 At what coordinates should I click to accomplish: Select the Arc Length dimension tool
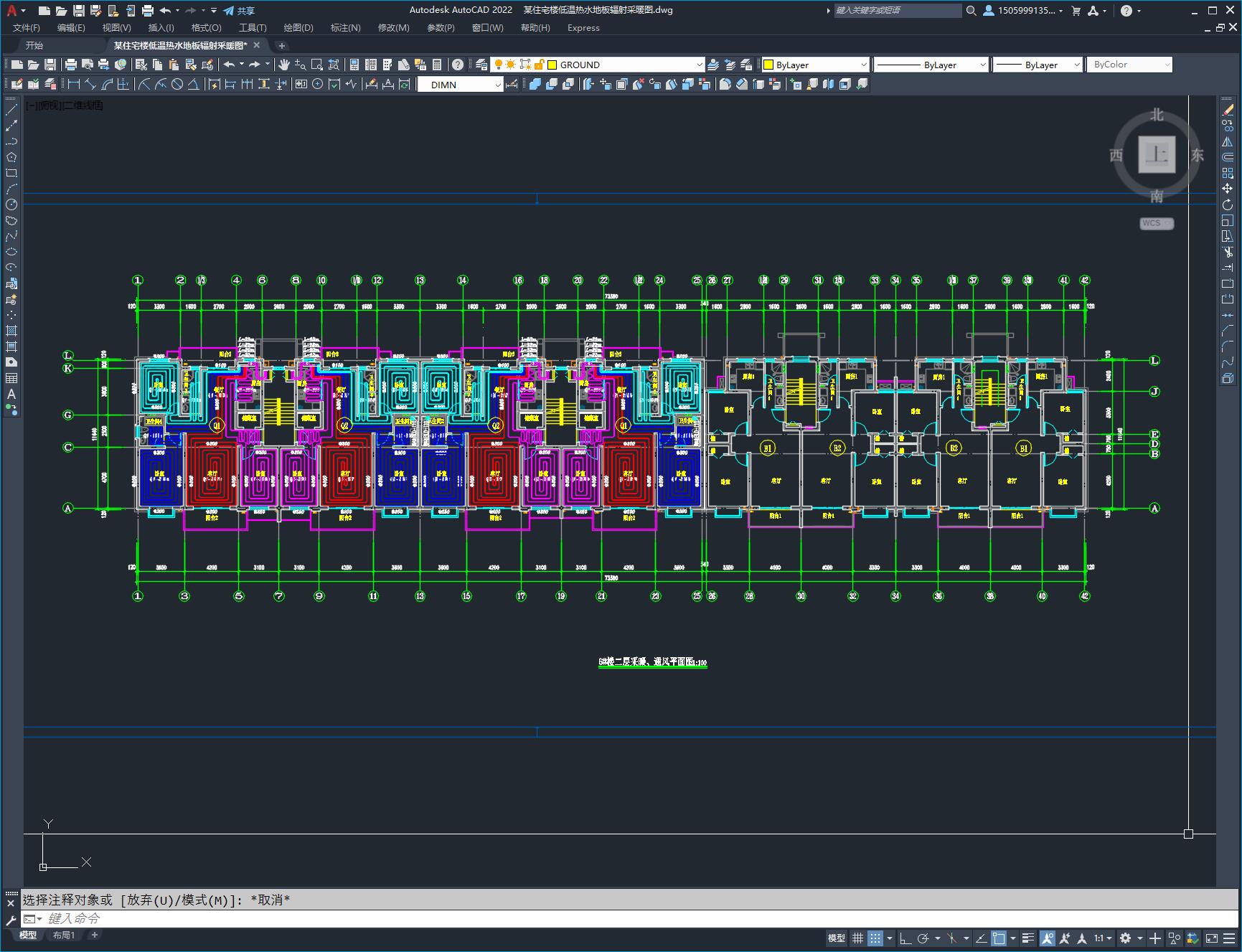[x=106, y=84]
